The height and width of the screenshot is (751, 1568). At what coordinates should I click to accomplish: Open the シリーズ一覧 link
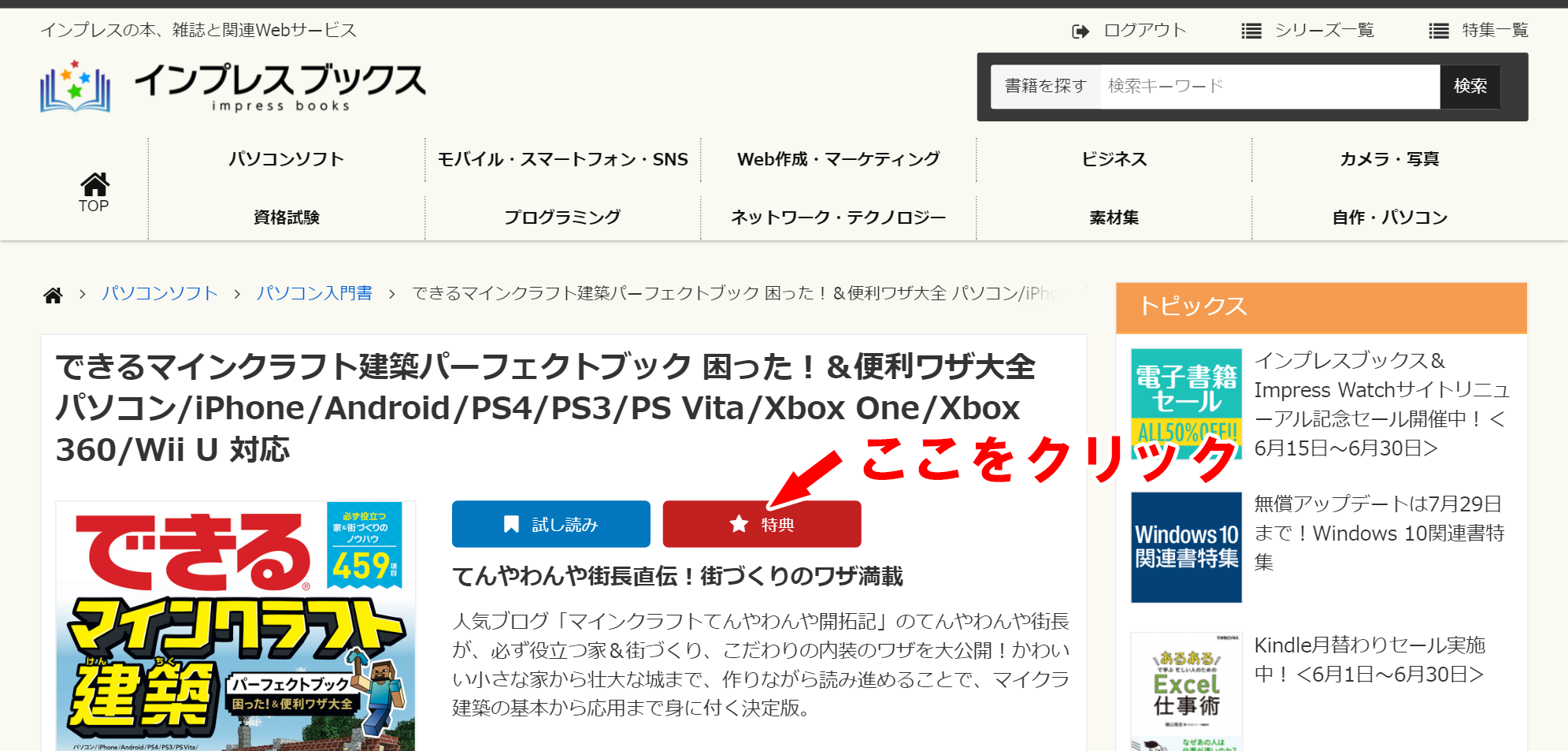1325,30
